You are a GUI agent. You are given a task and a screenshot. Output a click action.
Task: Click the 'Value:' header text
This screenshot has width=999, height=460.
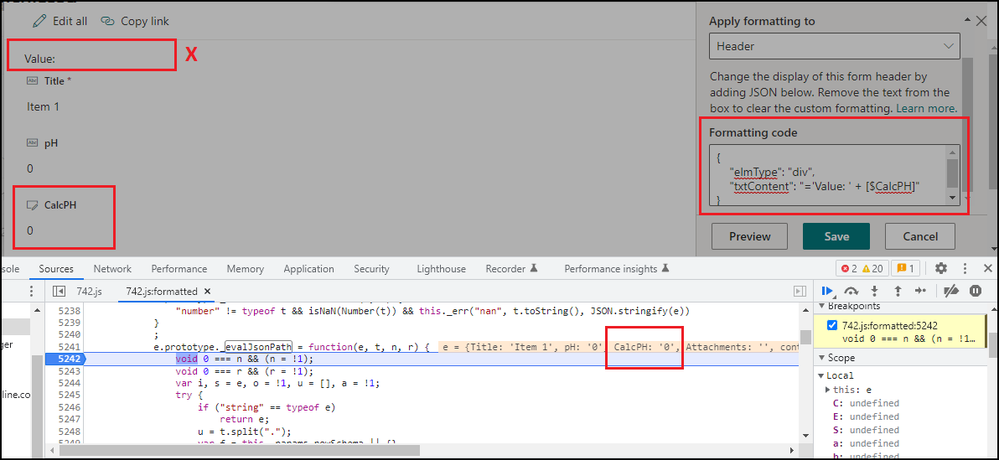point(40,59)
